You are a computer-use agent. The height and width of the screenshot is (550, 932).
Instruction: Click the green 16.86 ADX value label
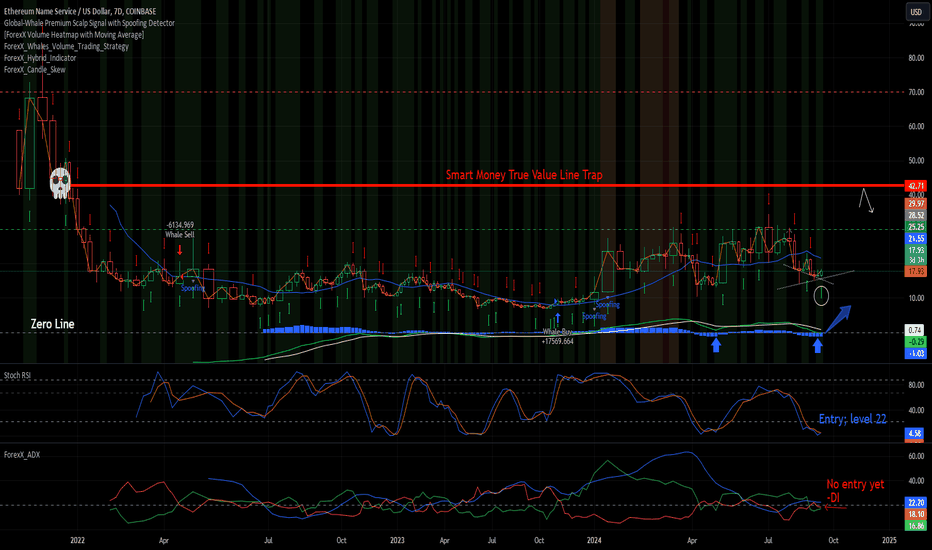pyautogui.click(x=915, y=526)
